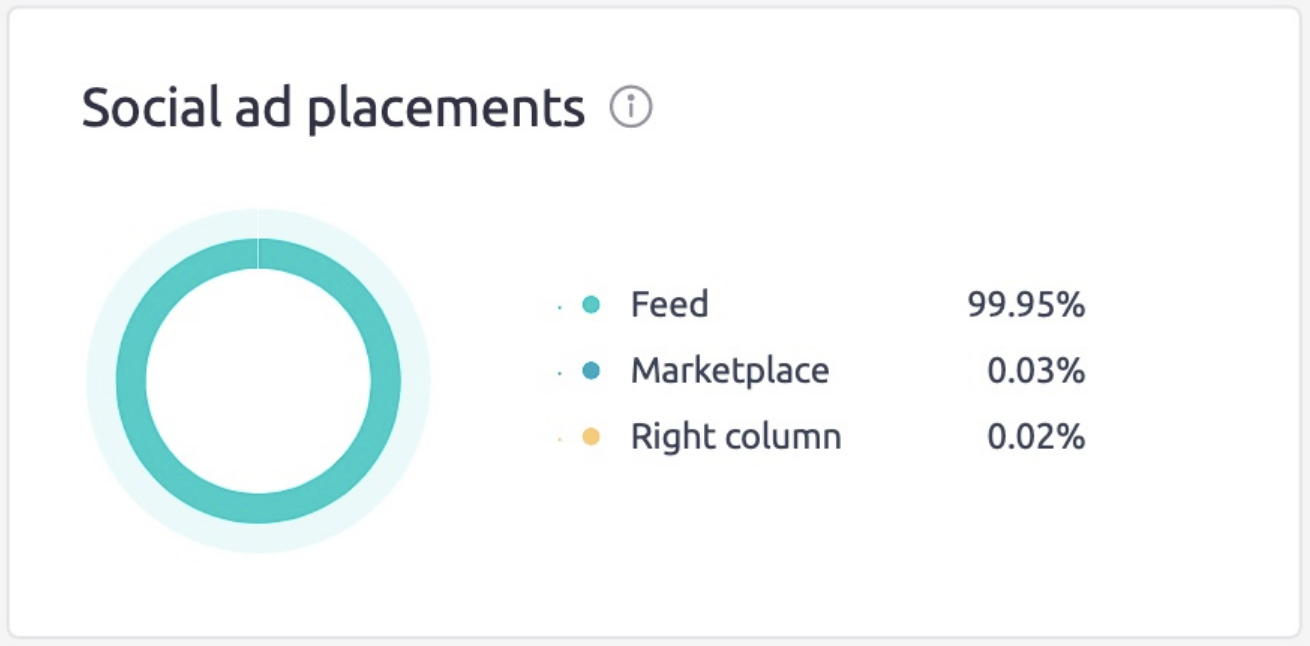Click the thin divider at the donut's top
Screen dimensions: 1310x646
click(x=258, y=253)
